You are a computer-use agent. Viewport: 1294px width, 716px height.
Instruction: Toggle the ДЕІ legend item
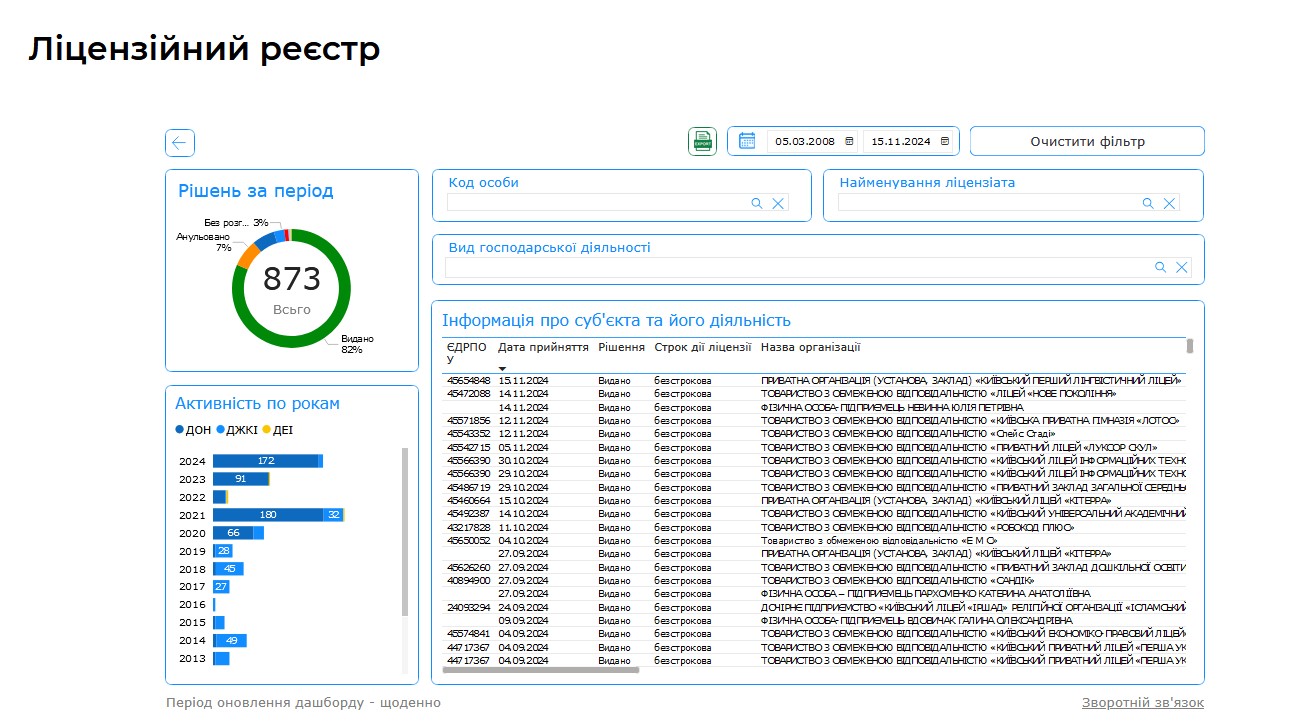[x=278, y=430]
